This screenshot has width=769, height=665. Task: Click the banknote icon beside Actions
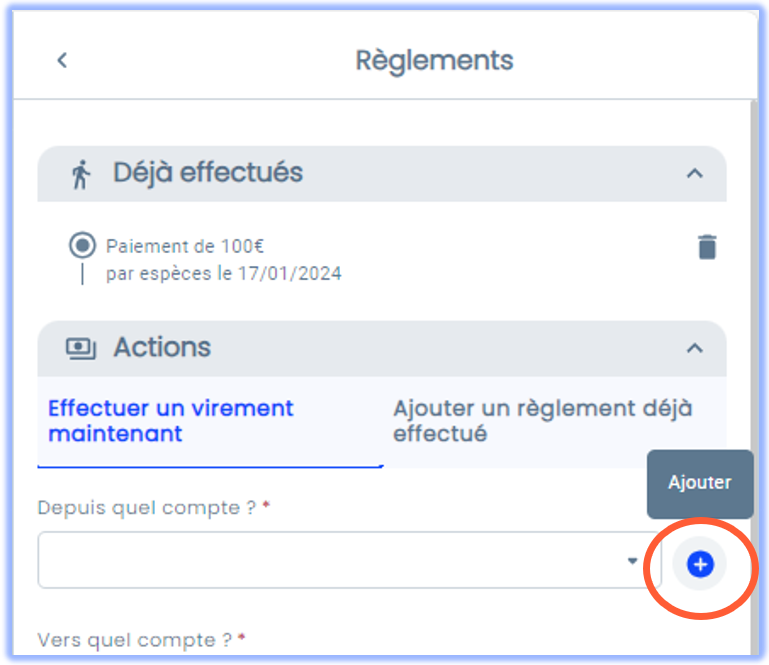click(81, 349)
